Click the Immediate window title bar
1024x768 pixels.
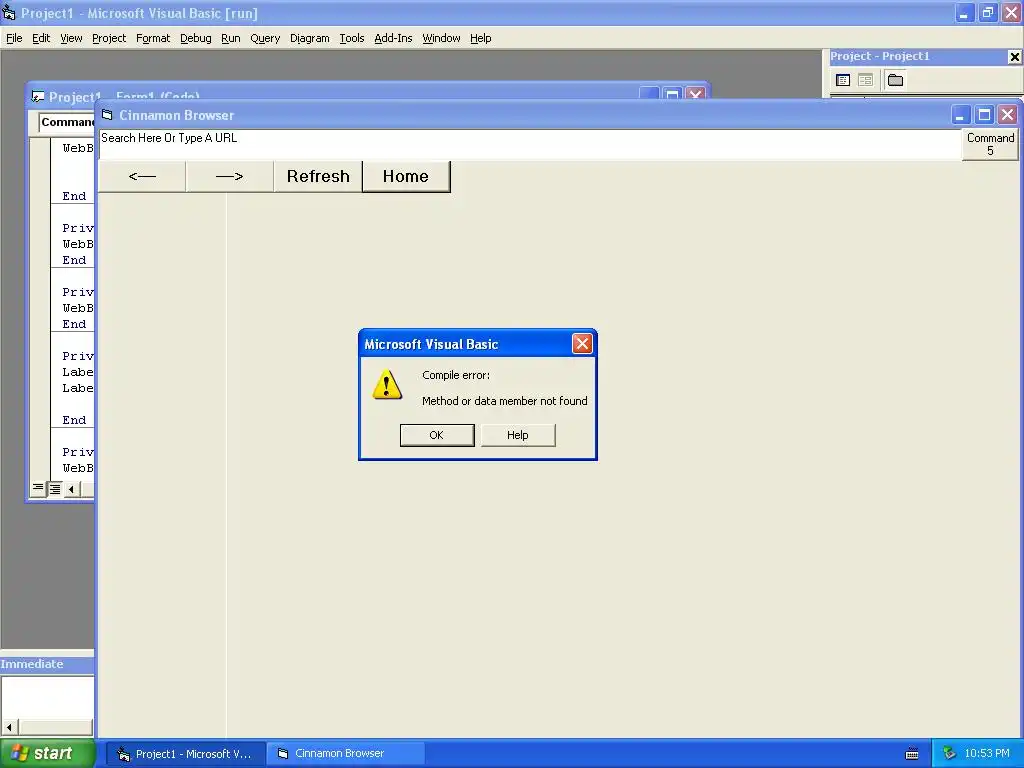(47, 664)
